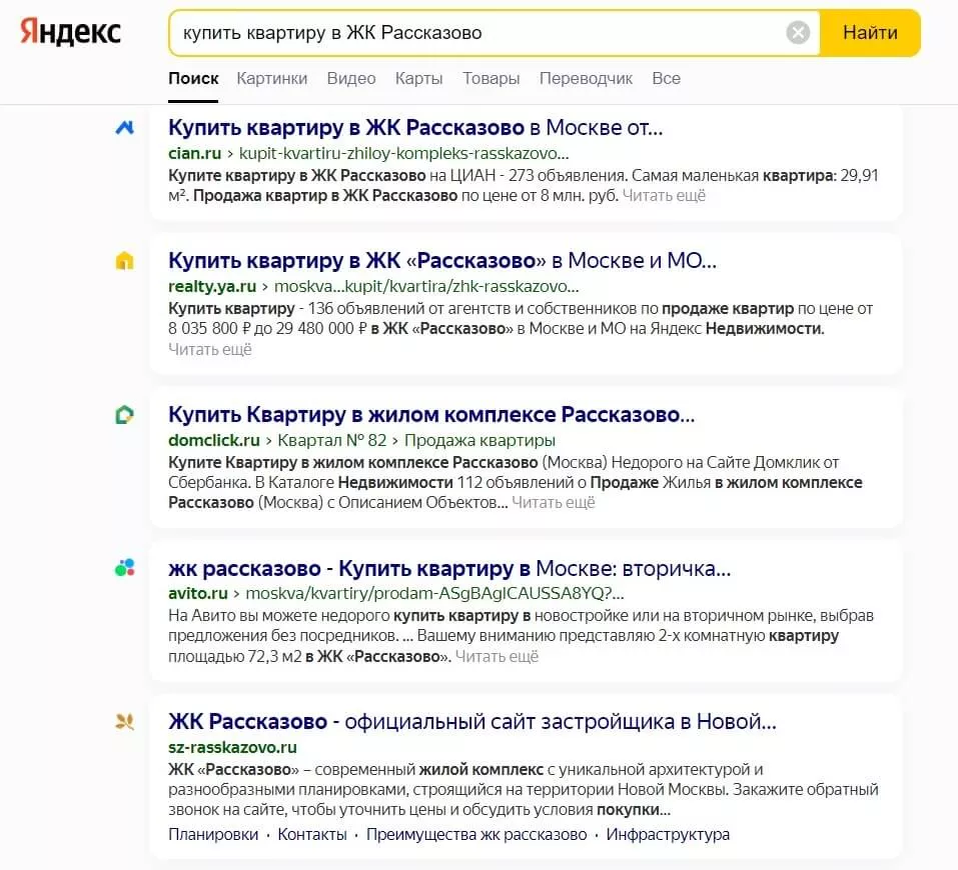Open the result with «Рассказово» в Москве и МО

442,260
